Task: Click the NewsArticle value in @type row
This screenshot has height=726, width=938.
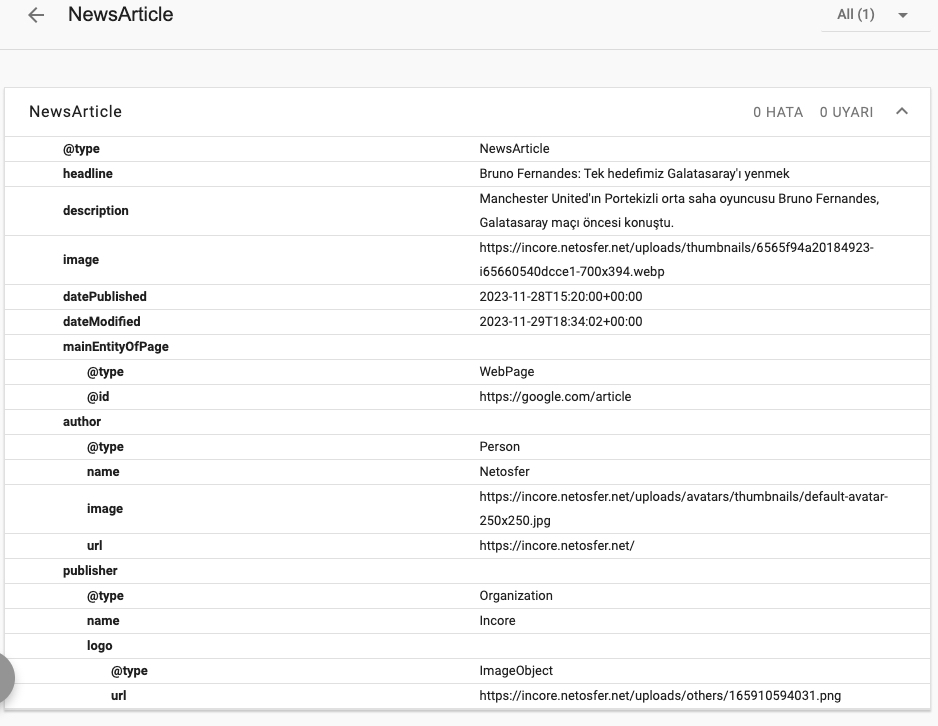Action: coord(514,148)
